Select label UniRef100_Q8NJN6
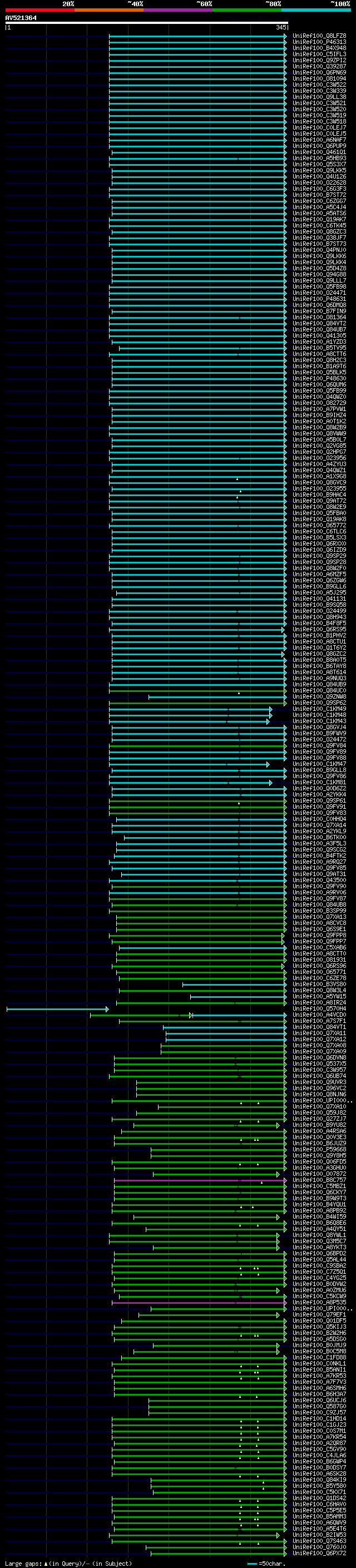 (319, 1095)
